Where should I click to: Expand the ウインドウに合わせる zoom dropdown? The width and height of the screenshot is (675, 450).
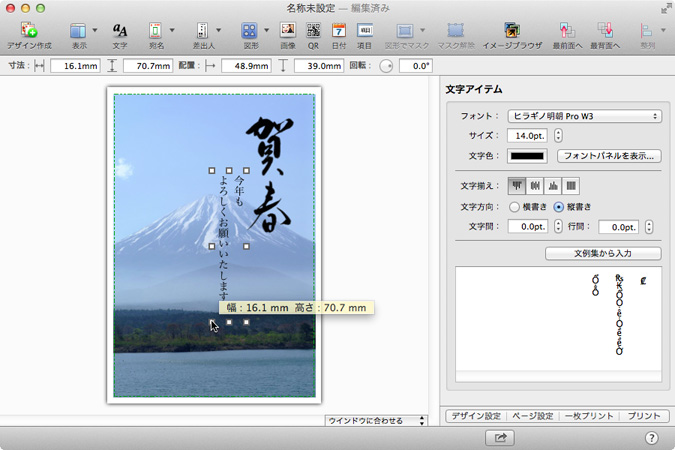(x=376, y=421)
